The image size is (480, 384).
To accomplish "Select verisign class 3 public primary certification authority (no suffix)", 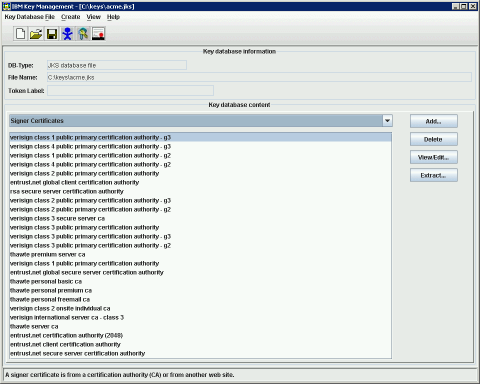I will 200,227.
